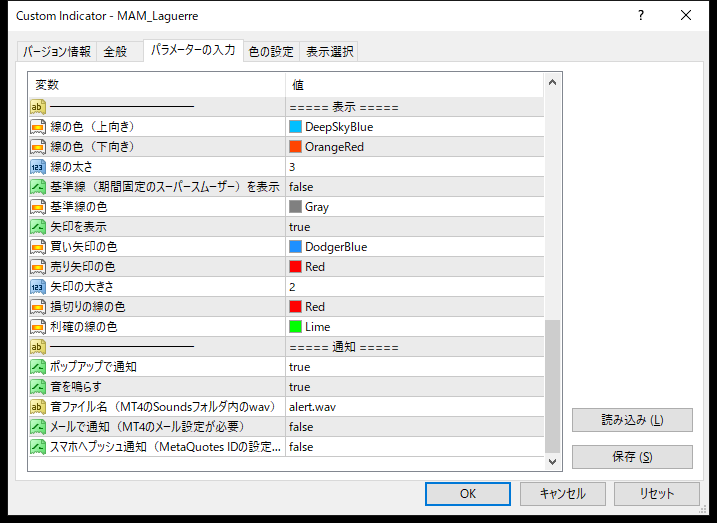Click the color-type icon beside 買い矢印の色

click(38, 247)
